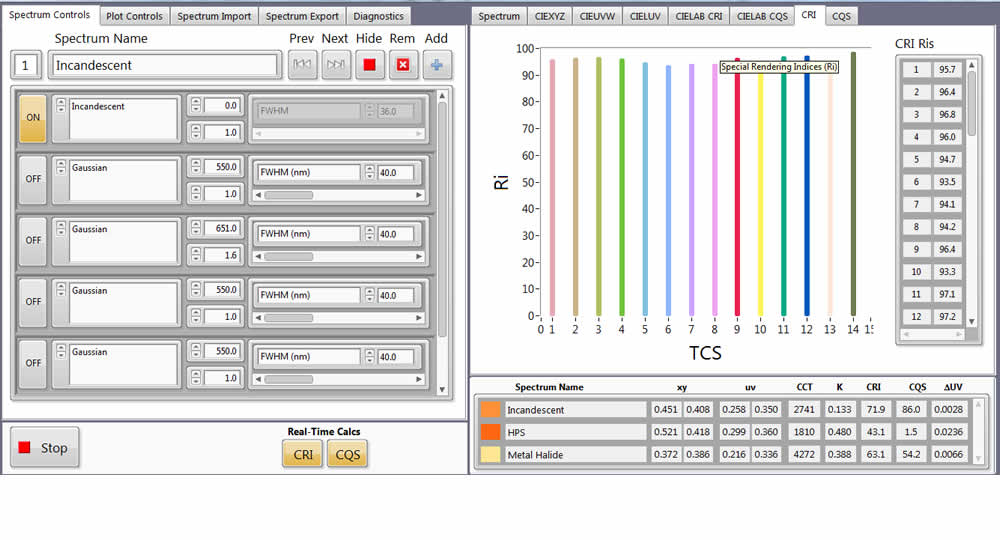
Task: Click the Stop button
Action: (45, 448)
